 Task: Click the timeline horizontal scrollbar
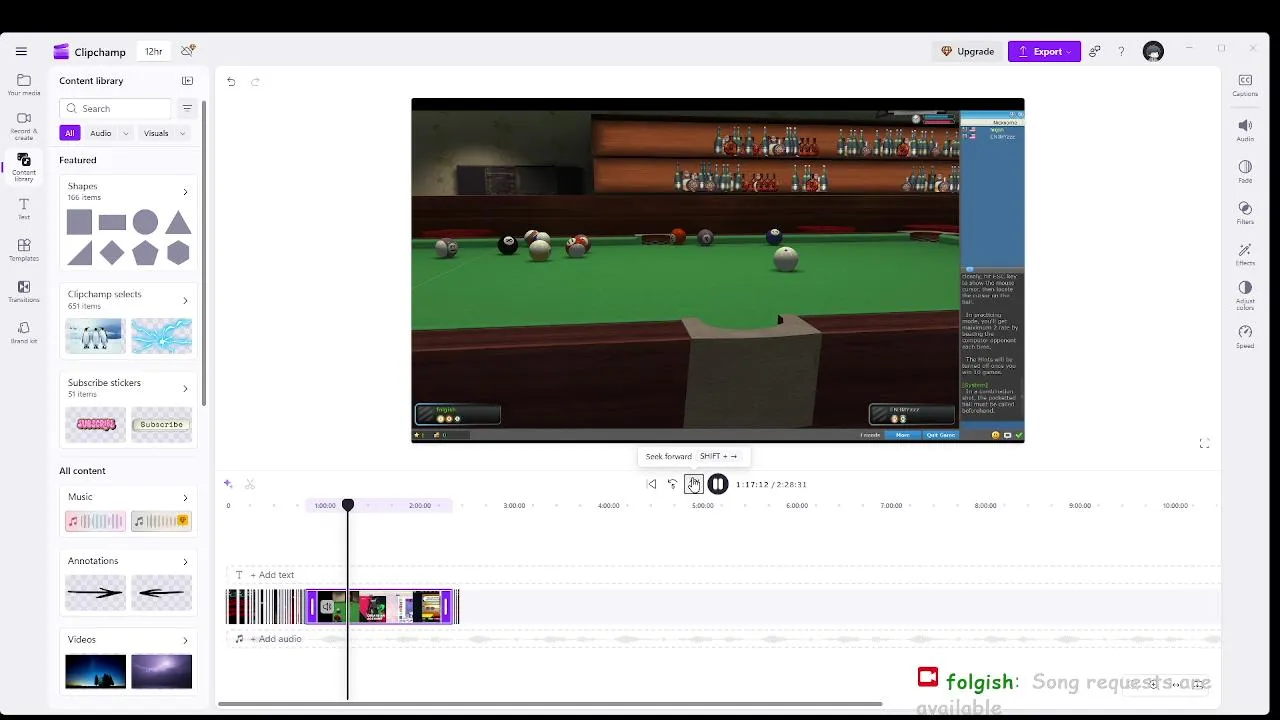(549, 704)
